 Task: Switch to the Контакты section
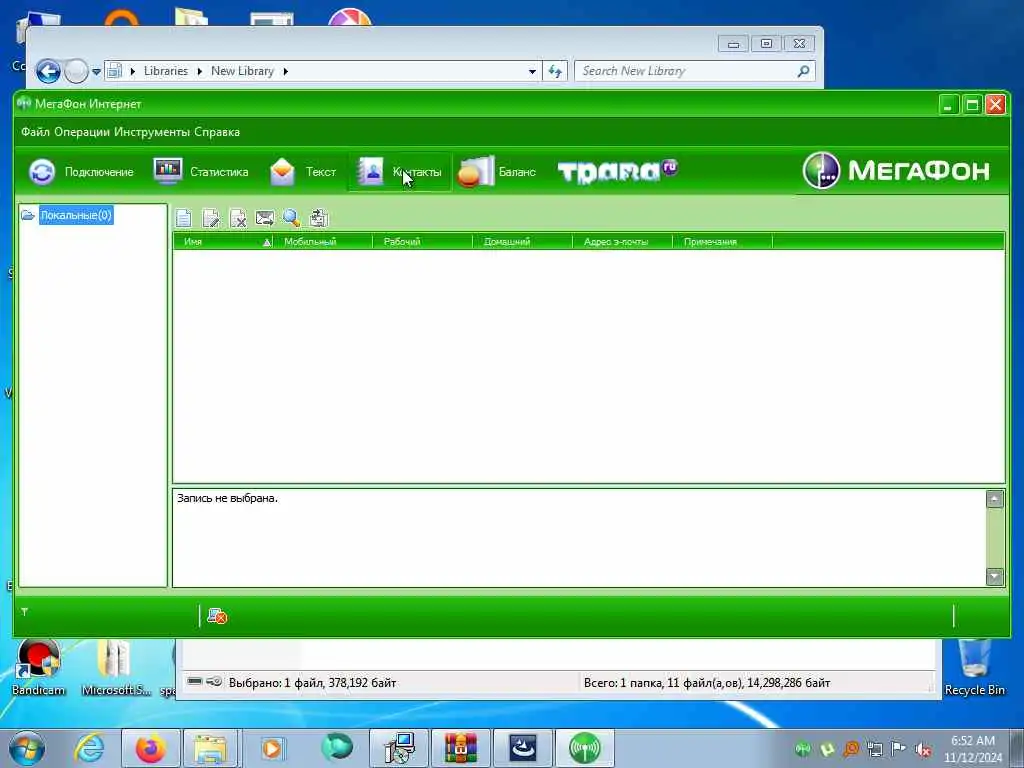point(399,172)
